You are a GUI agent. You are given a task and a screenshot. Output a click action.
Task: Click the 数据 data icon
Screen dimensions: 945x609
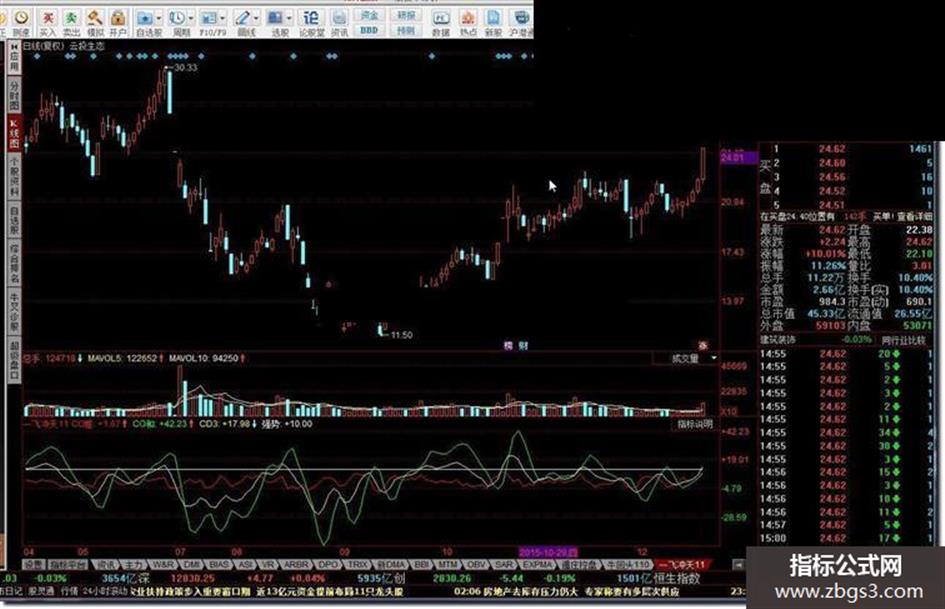coord(441,23)
